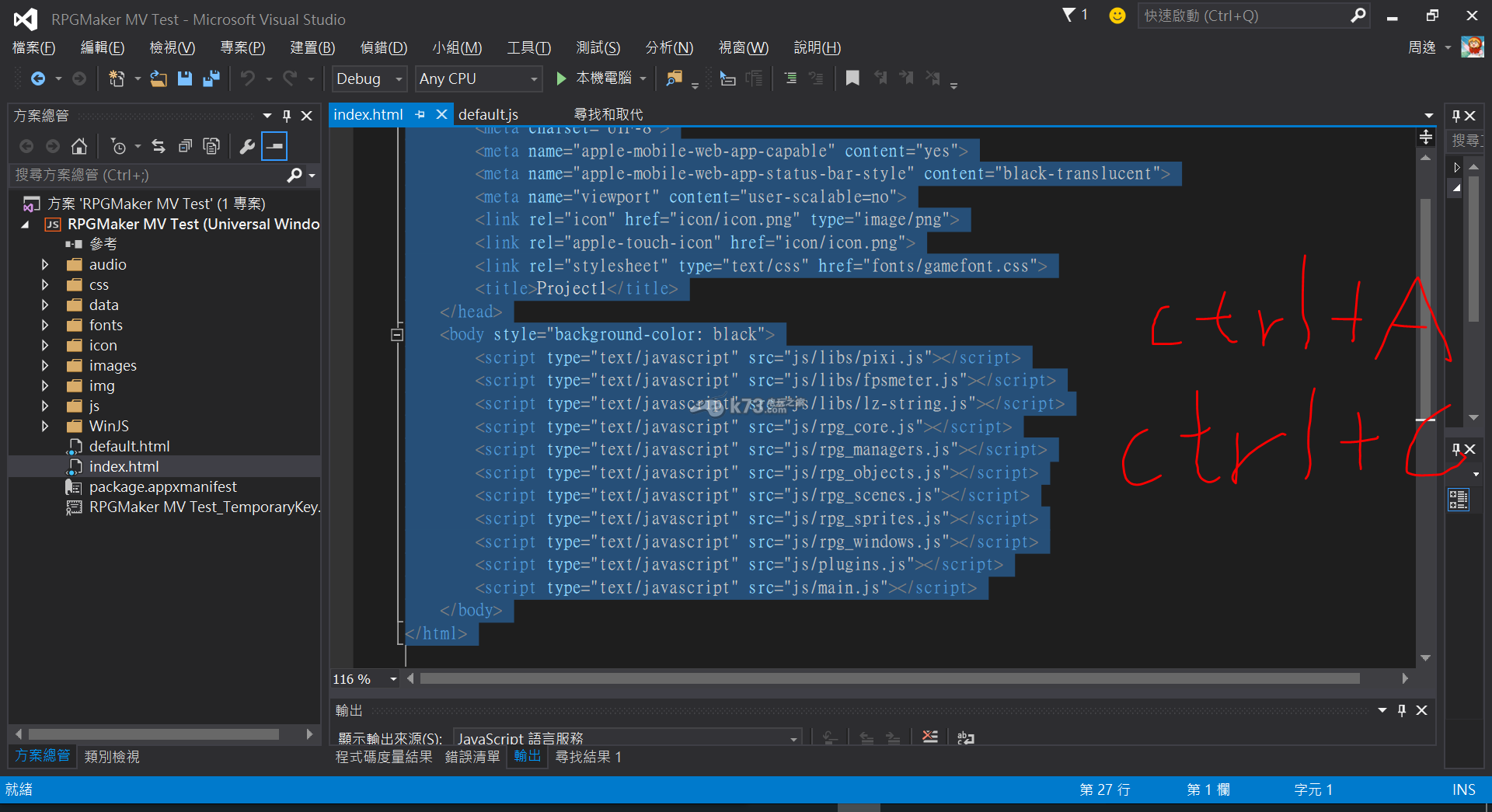This screenshot has height=812, width=1492.
Task: Open the Any CPU platform dropdown
Action: tap(479, 78)
